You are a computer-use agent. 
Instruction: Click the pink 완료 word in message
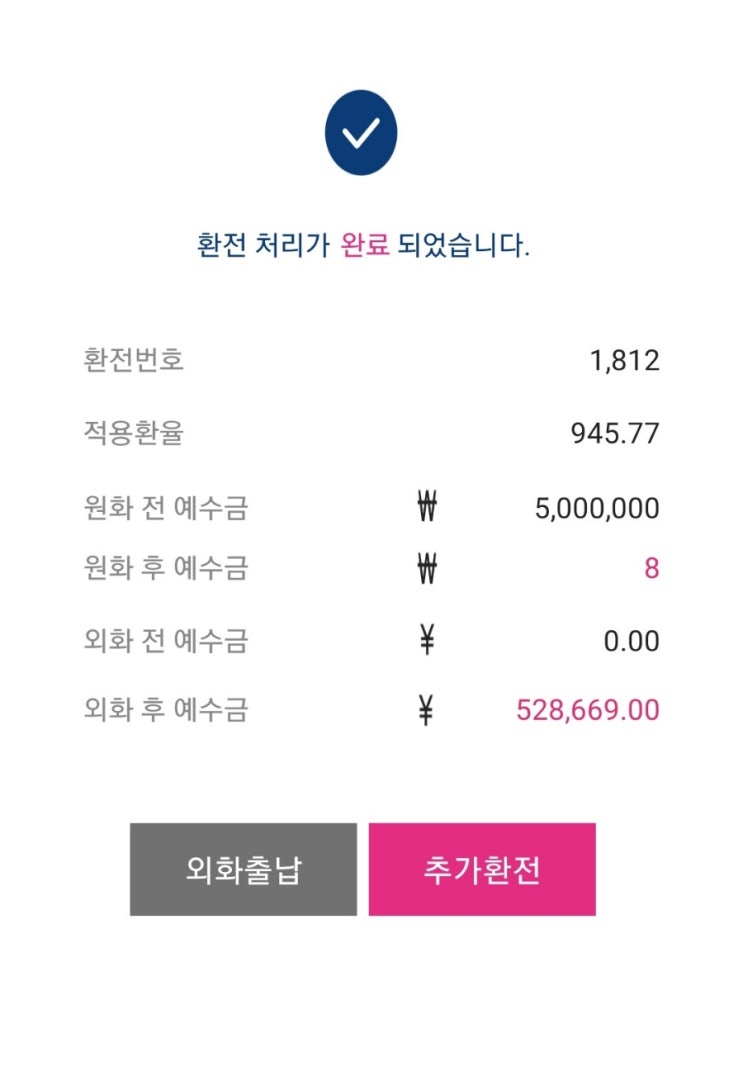[365, 245]
